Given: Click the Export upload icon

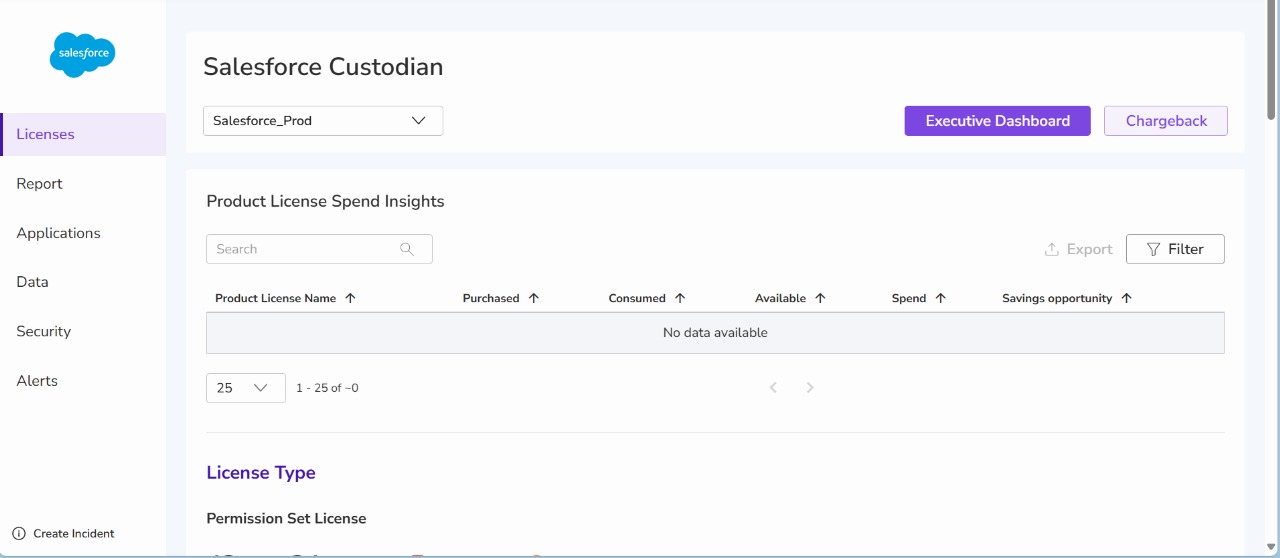Looking at the screenshot, I should [1051, 249].
